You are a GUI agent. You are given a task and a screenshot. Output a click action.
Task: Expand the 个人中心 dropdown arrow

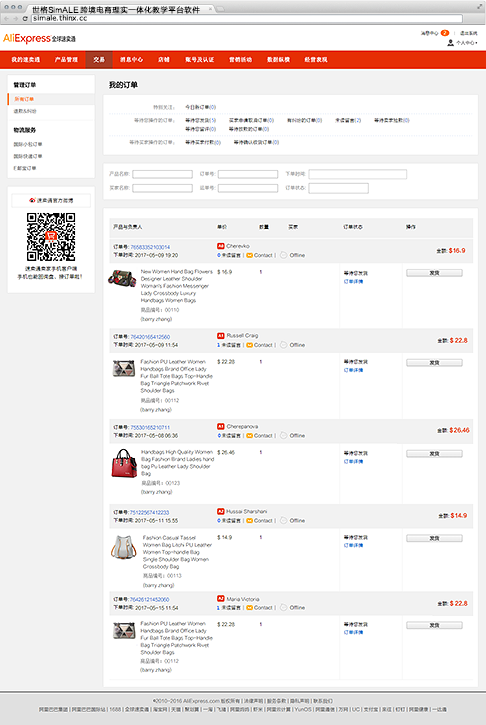pos(476,43)
